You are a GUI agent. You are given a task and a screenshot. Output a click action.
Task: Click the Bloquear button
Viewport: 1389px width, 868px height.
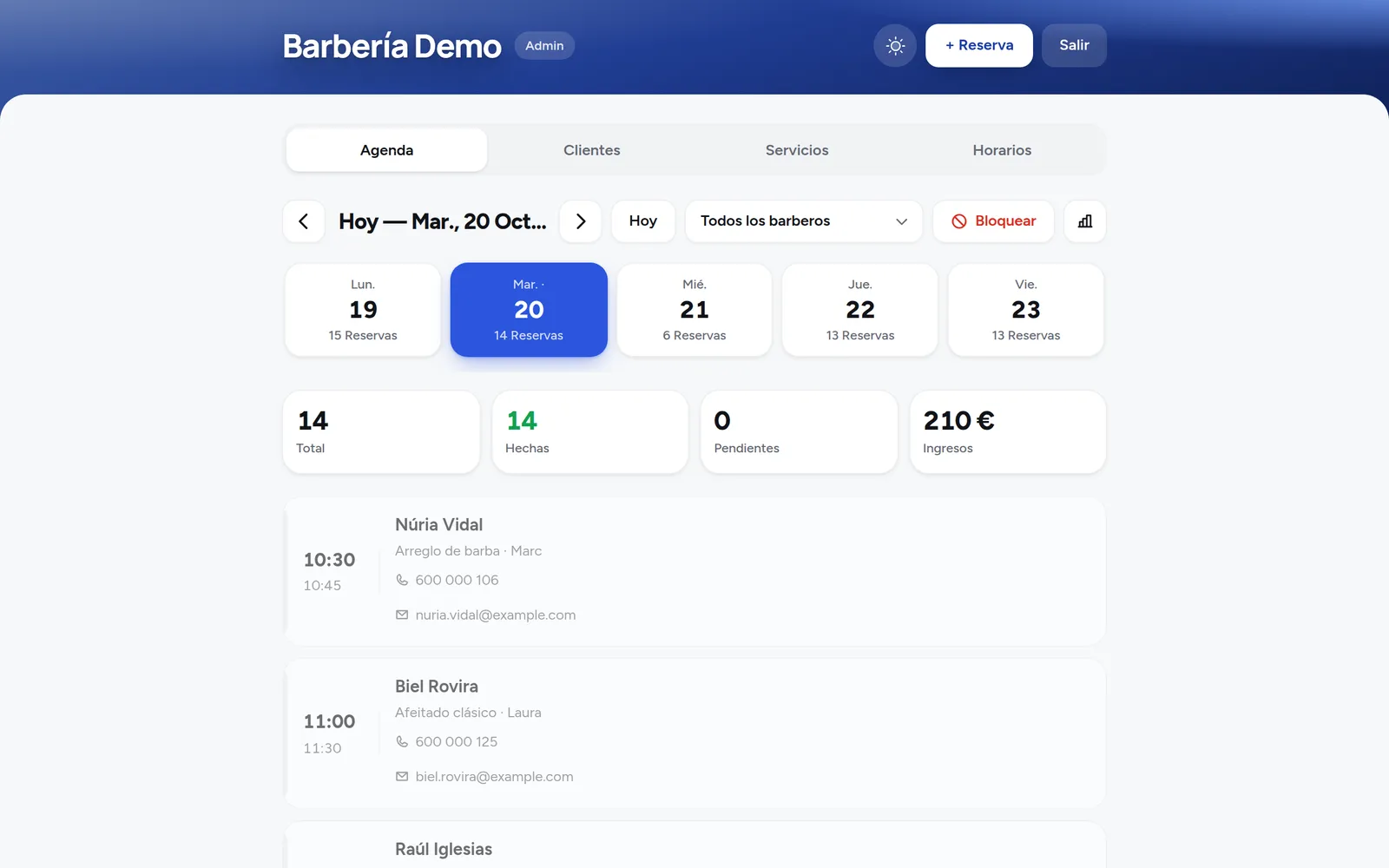click(993, 221)
